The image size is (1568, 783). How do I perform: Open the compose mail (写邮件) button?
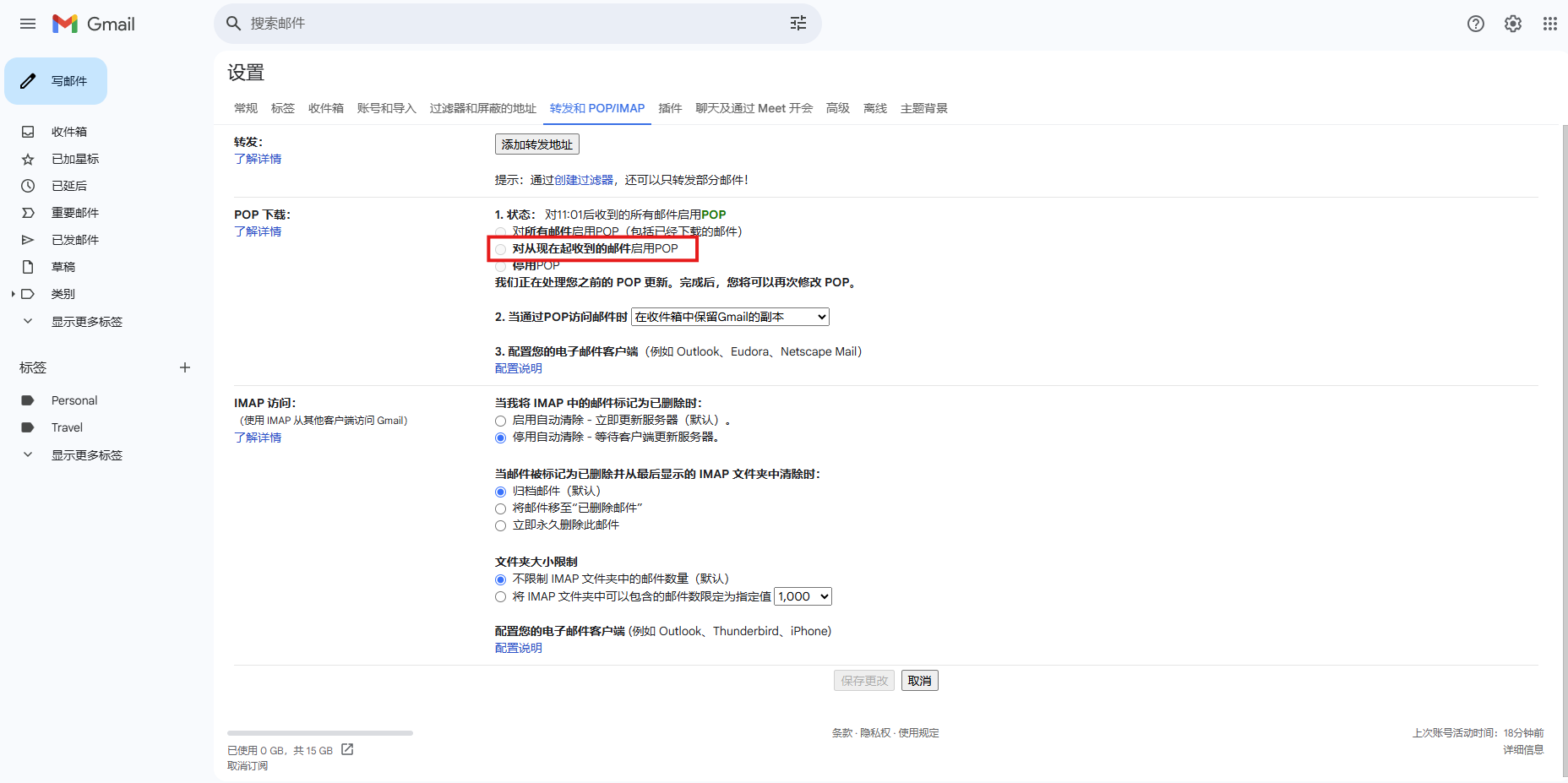pyautogui.click(x=55, y=80)
